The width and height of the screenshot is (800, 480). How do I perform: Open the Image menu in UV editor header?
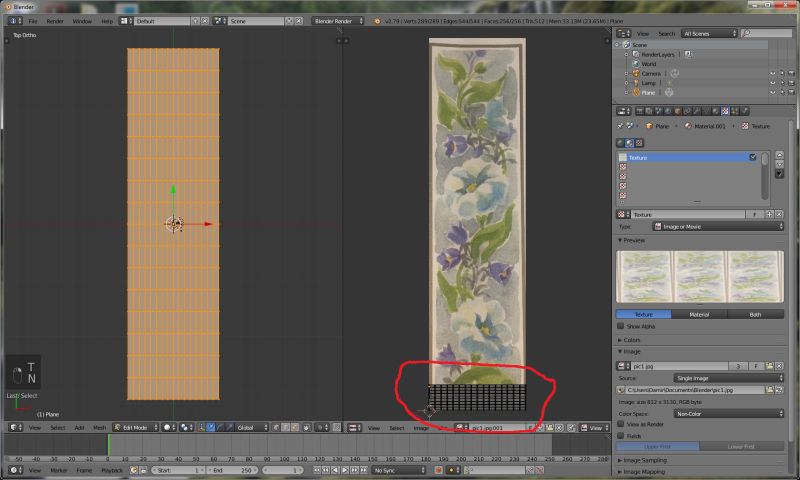tap(421, 428)
